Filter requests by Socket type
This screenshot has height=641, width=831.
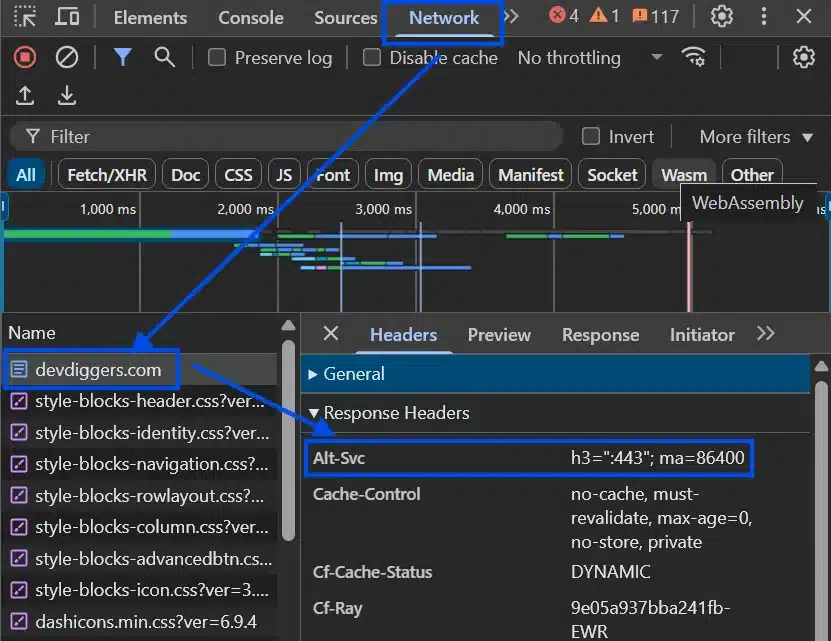(612, 174)
